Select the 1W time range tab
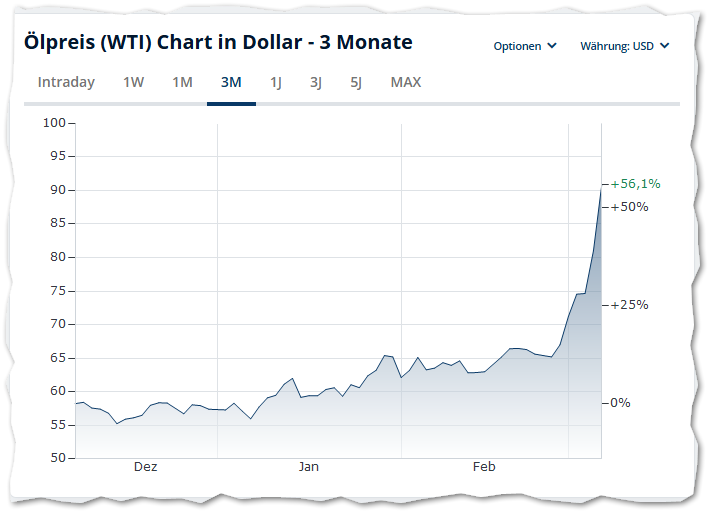The width and height of the screenshot is (710, 513). click(x=133, y=82)
